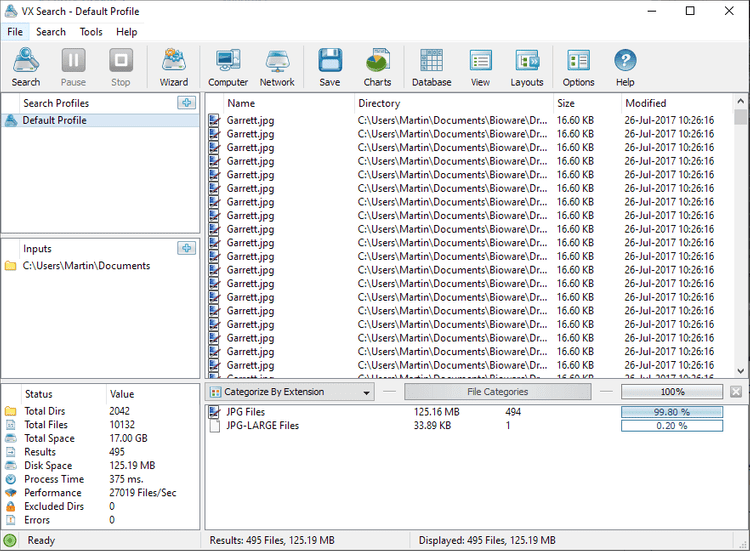Click the 100% filter button
The width and height of the screenshot is (750, 551).
tap(672, 392)
